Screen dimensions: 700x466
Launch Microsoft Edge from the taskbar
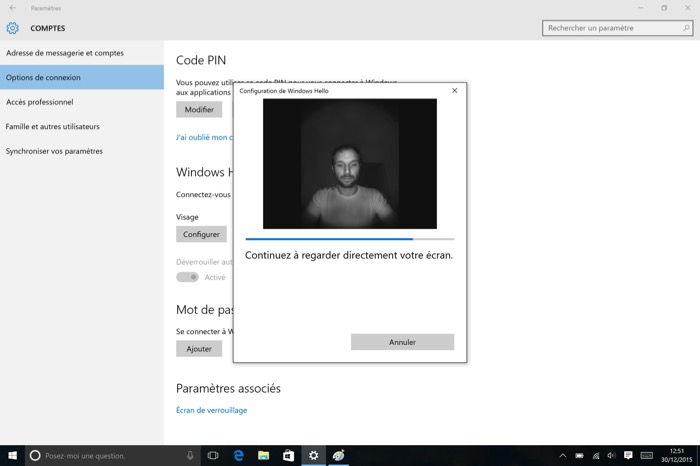pos(239,455)
